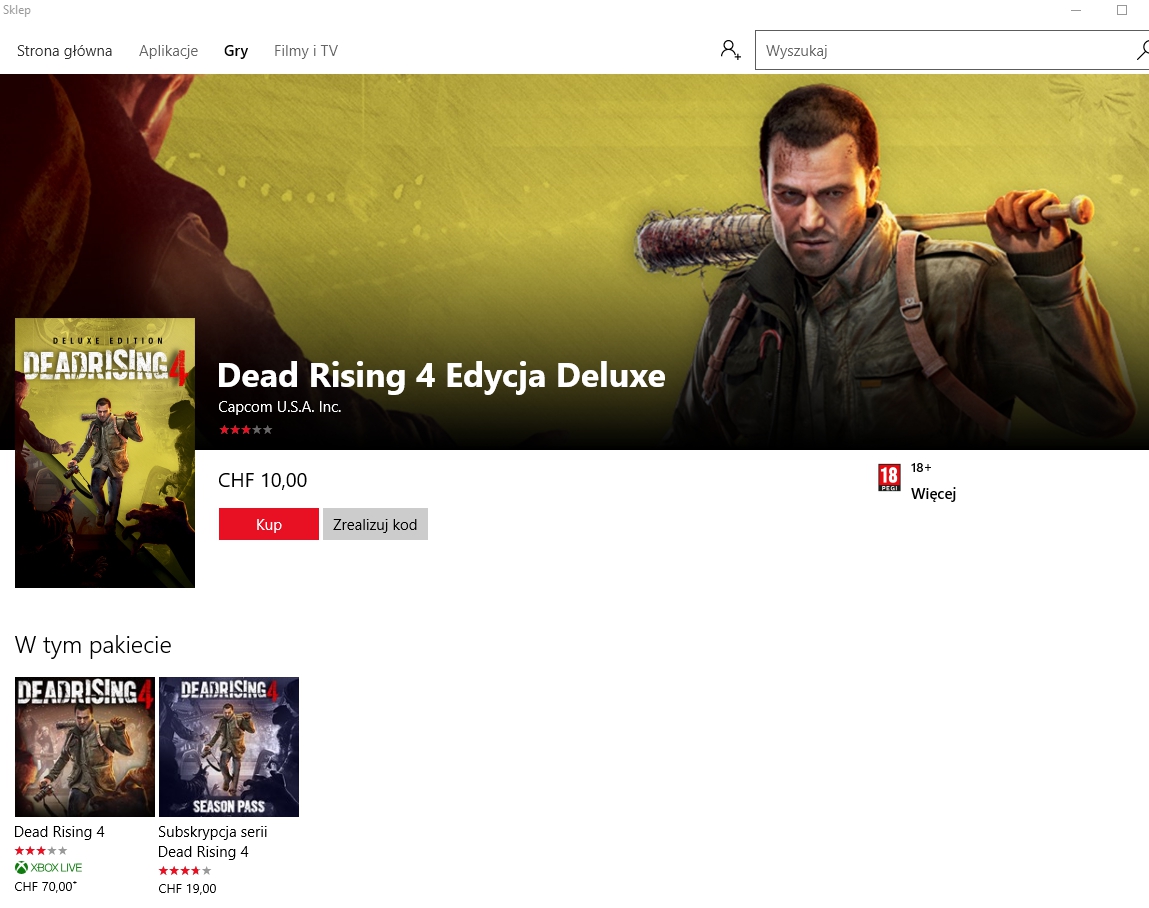The height and width of the screenshot is (908, 1149).
Task: Click the red Kup button
Action: 269,524
